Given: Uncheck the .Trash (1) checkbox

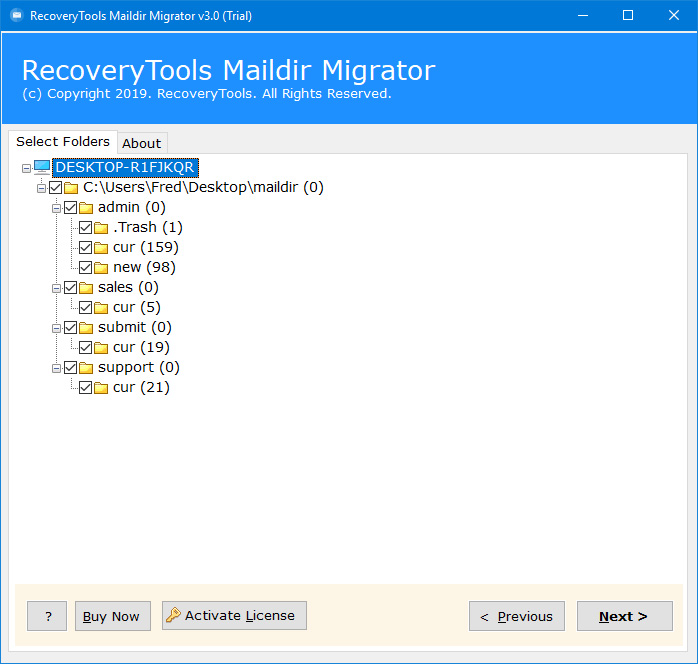Looking at the screenshot, I should tap(85, 227).
